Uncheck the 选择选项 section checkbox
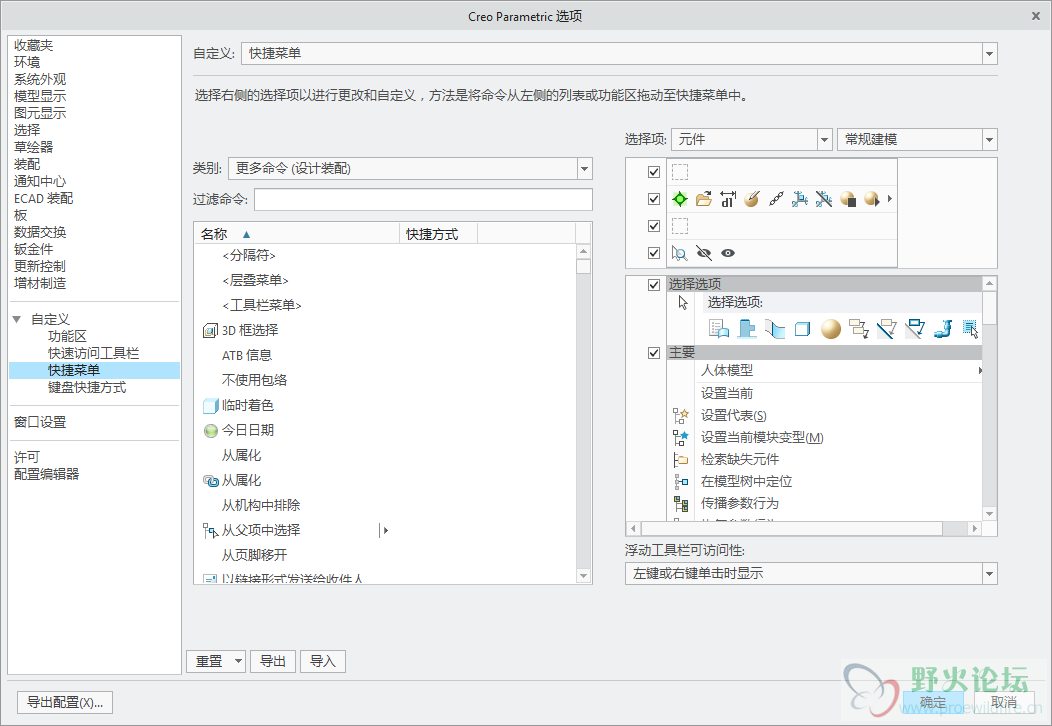Viewport: 1052px width, 726px height. click(654, 284)
